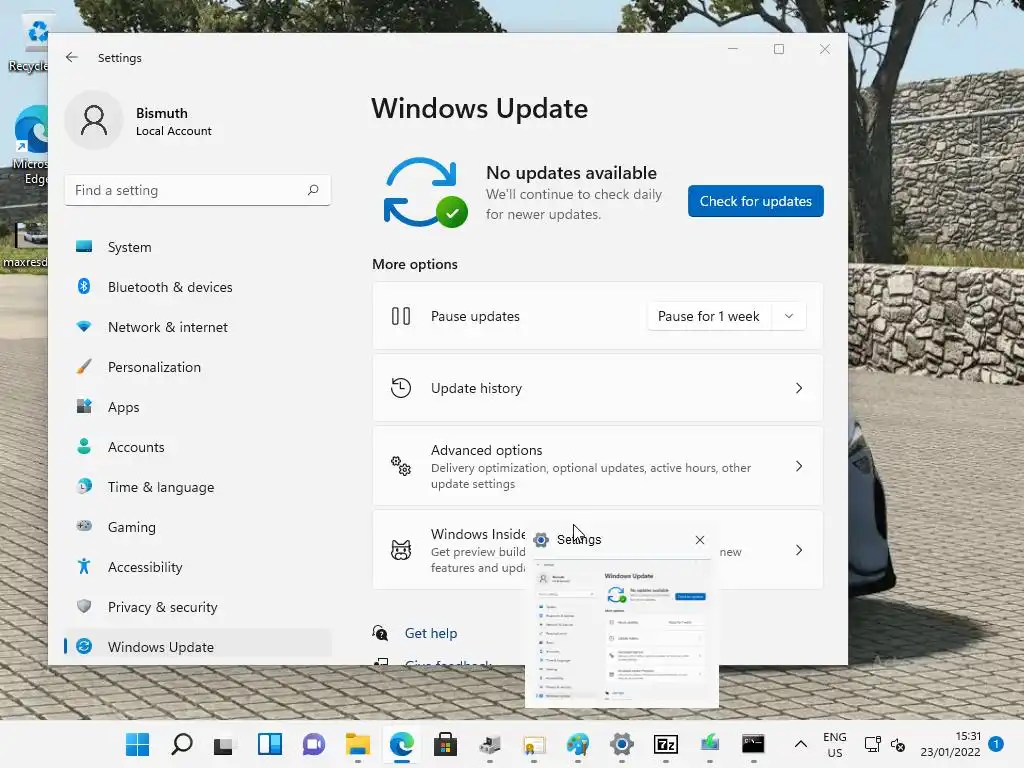Select Windows Update in the sidebar
Viewport: 1024px width, 768px height.
pos(198,647)
